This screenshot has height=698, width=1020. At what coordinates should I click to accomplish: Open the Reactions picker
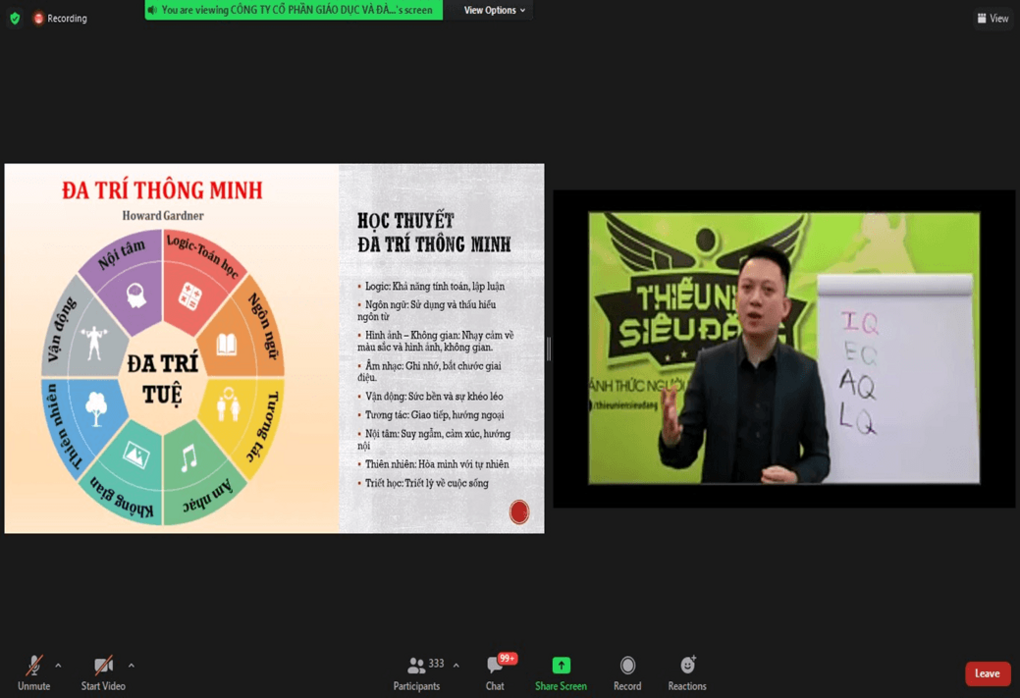(687, 673)
